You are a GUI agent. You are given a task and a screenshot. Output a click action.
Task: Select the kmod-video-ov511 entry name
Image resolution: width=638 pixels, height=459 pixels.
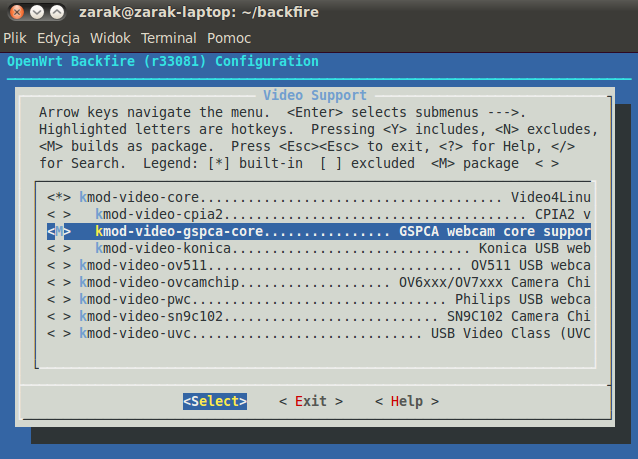(x=143, y=266)
